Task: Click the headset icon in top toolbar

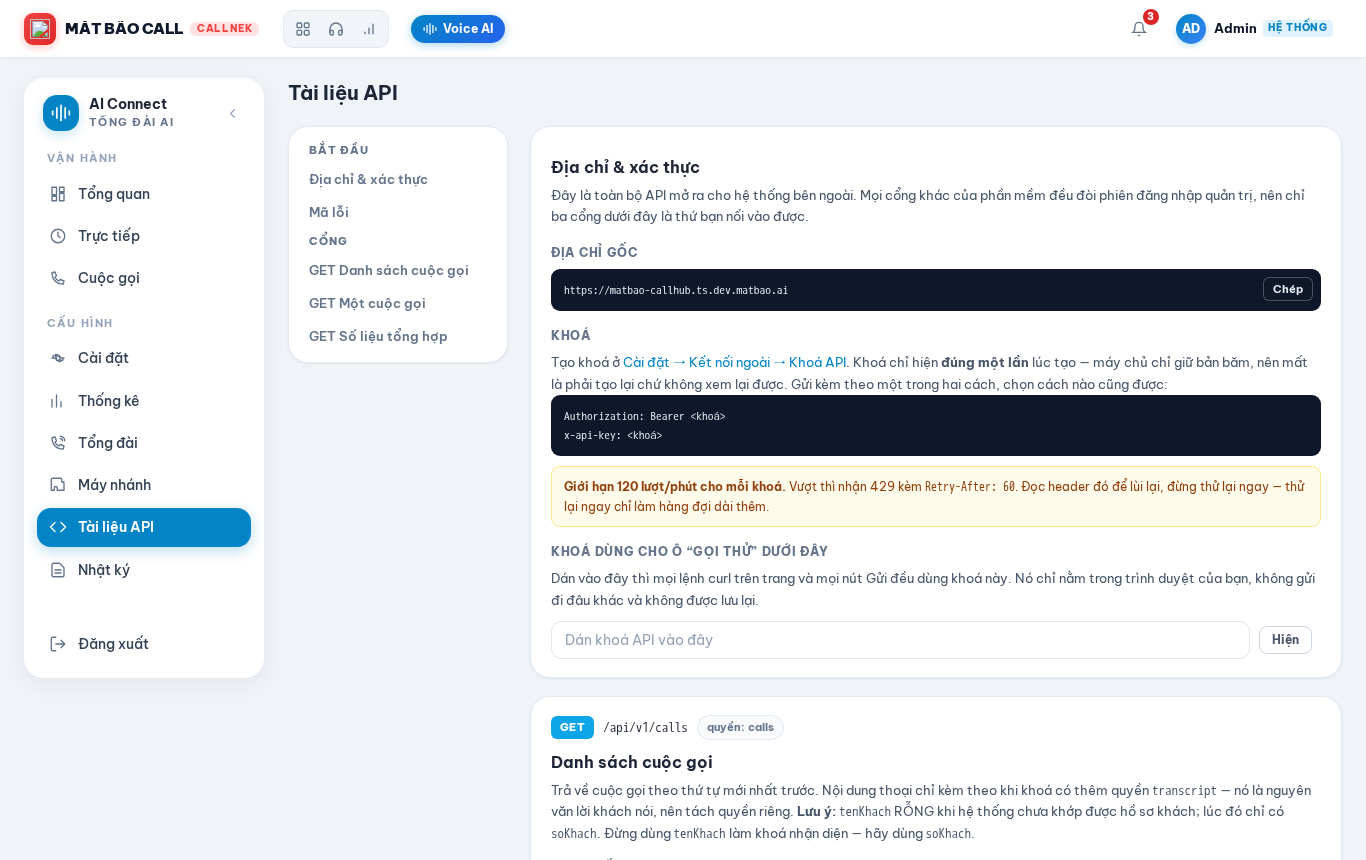Action: (x=336, y=29)
